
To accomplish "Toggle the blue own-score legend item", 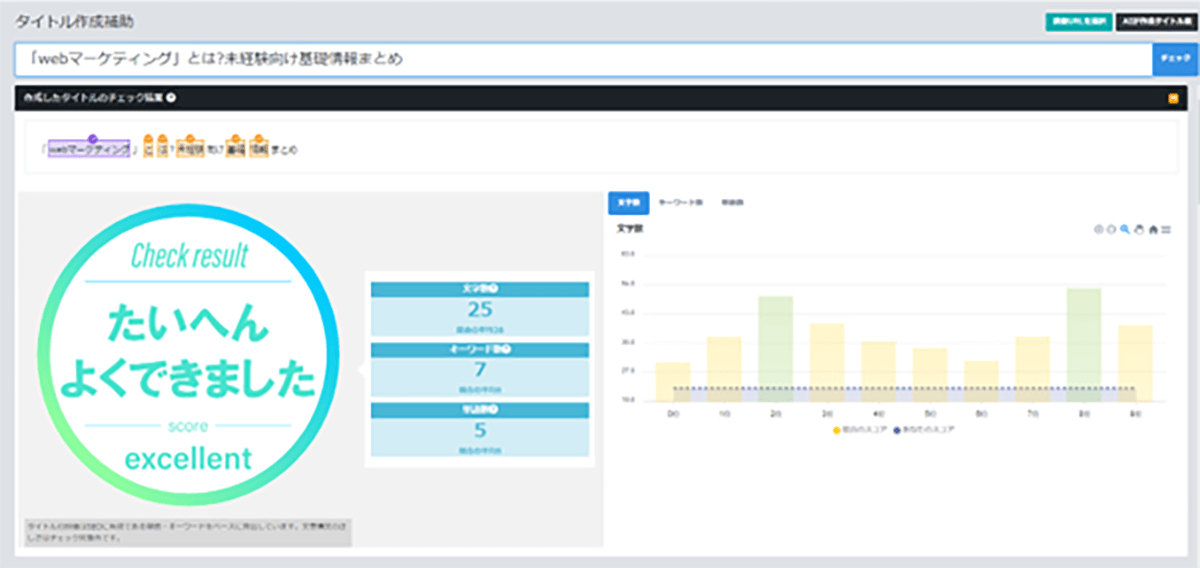I will (917, 429).
